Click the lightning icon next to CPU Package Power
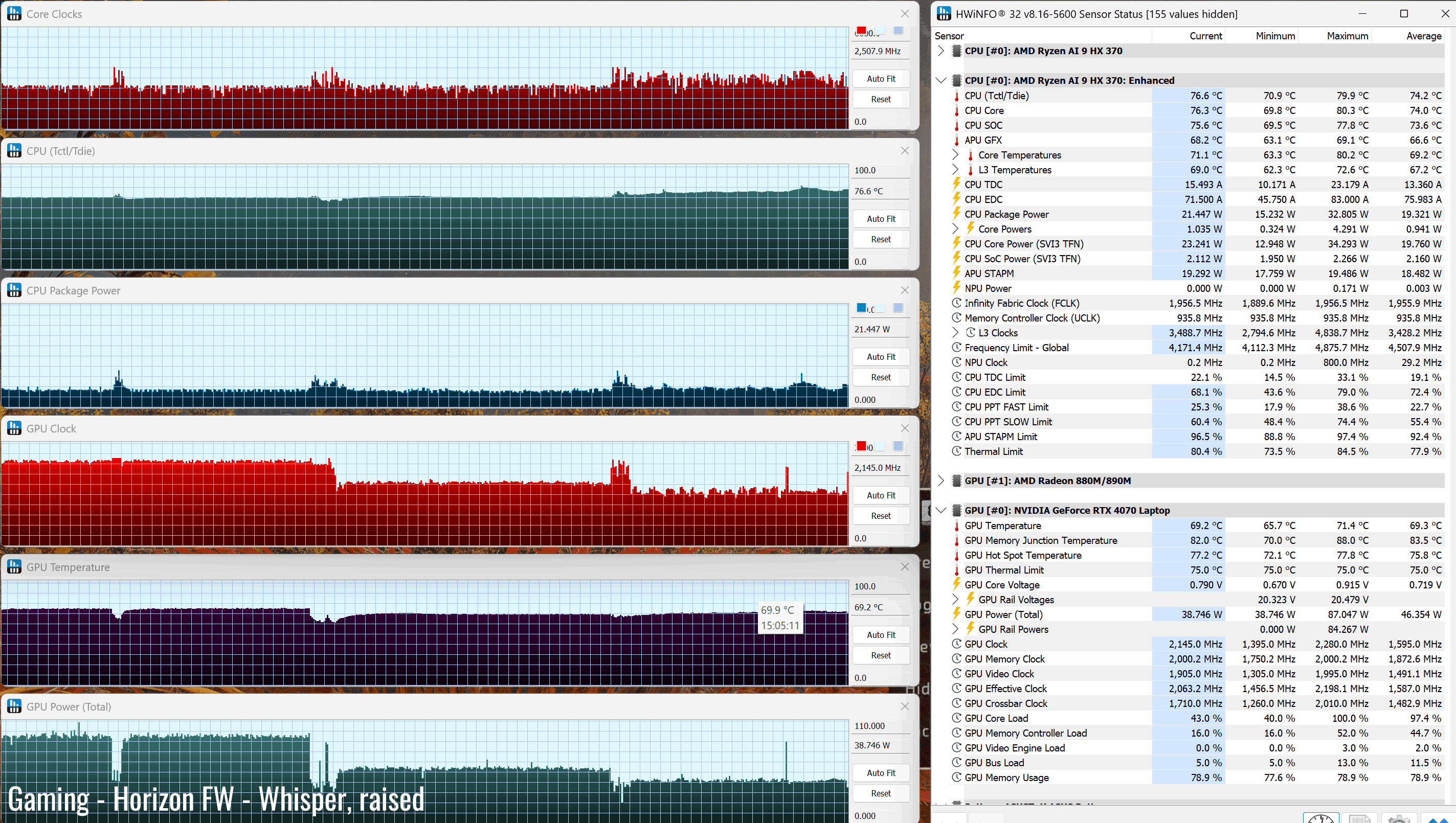The width and height of the screenshot is (1456, 823). click(x=957, y=214)
